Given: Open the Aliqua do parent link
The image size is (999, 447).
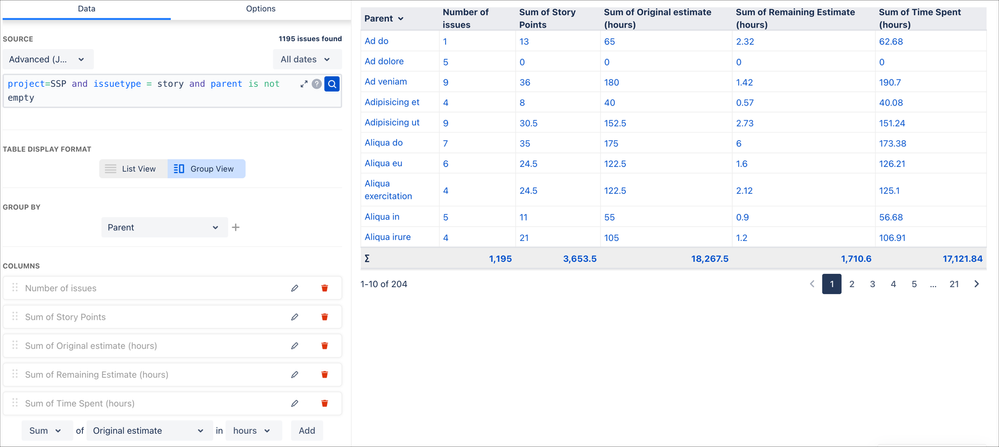Looking at the screenshot, I should 384,143.
